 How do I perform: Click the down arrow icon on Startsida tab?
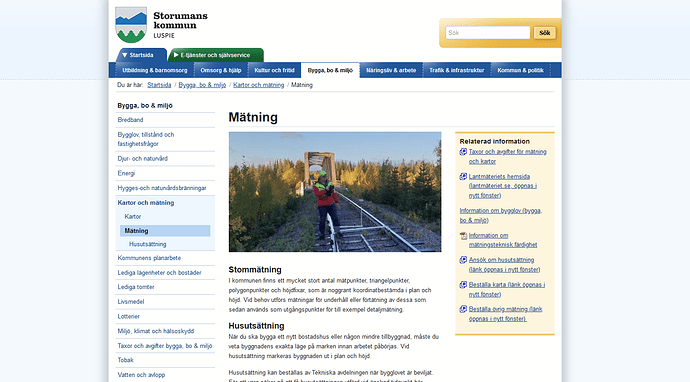click(125, 55)
